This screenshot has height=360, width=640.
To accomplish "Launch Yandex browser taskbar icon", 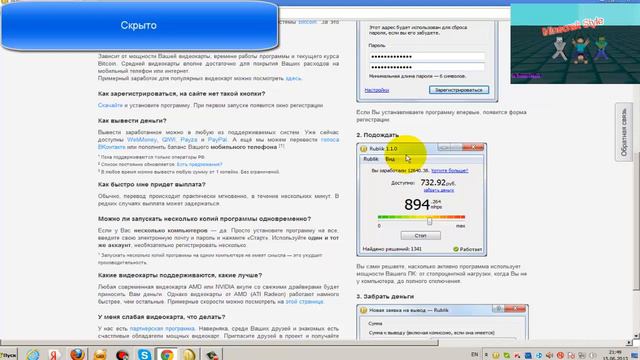I will tap(54, 354).
